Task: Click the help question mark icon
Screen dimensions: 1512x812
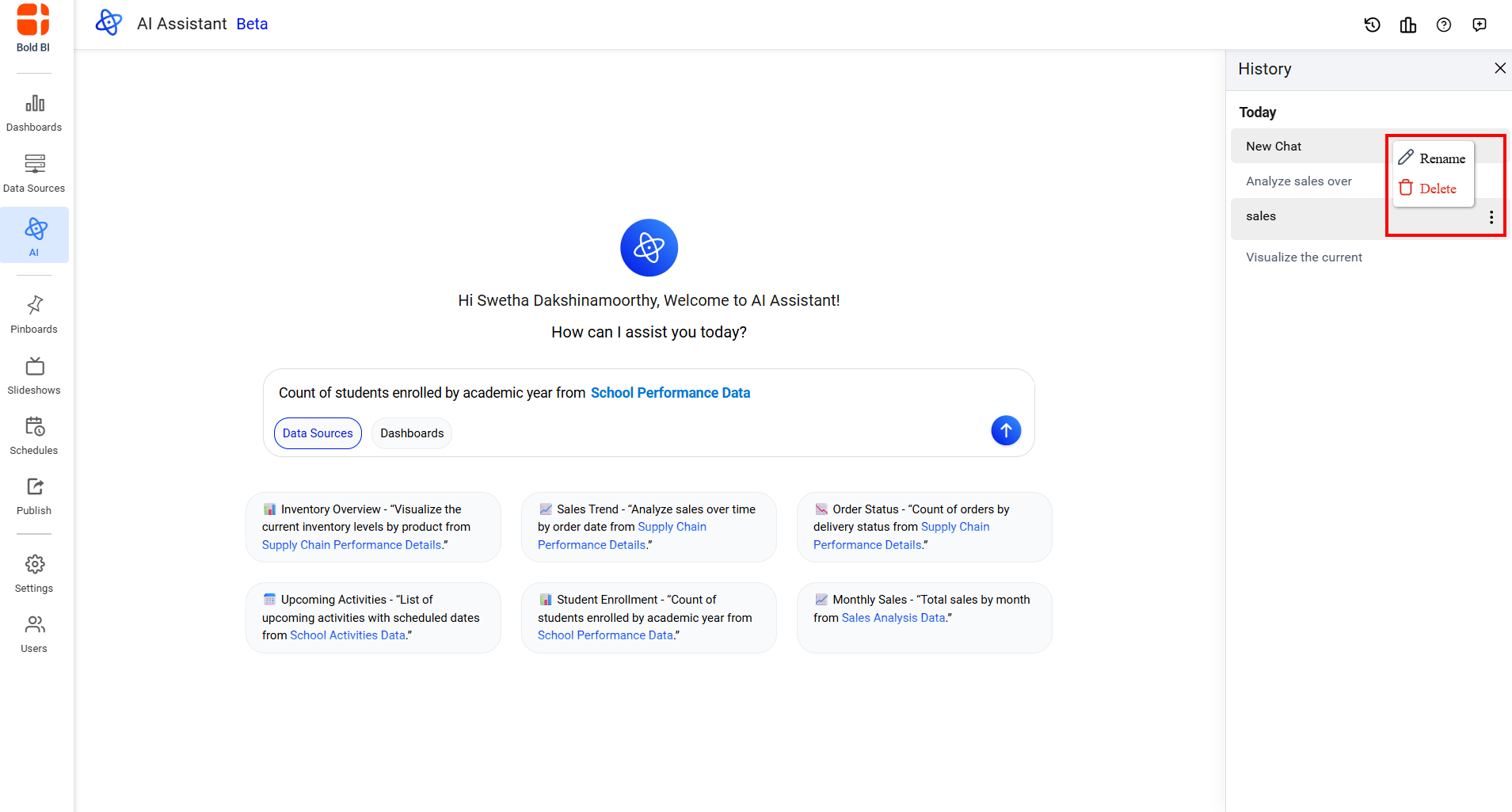Action: pos(1443,25)
